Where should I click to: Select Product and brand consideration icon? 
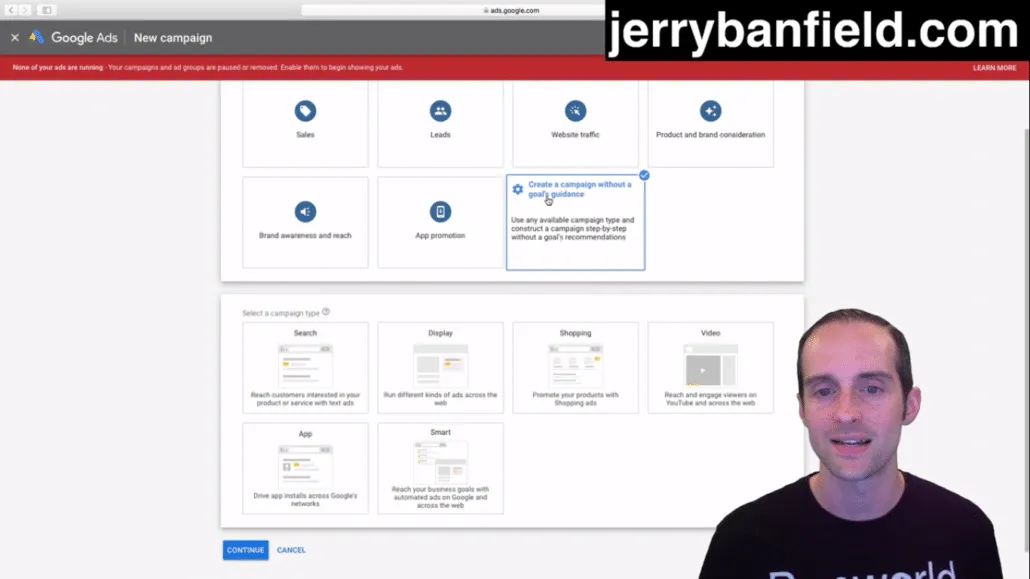click(x=710, y=111)
